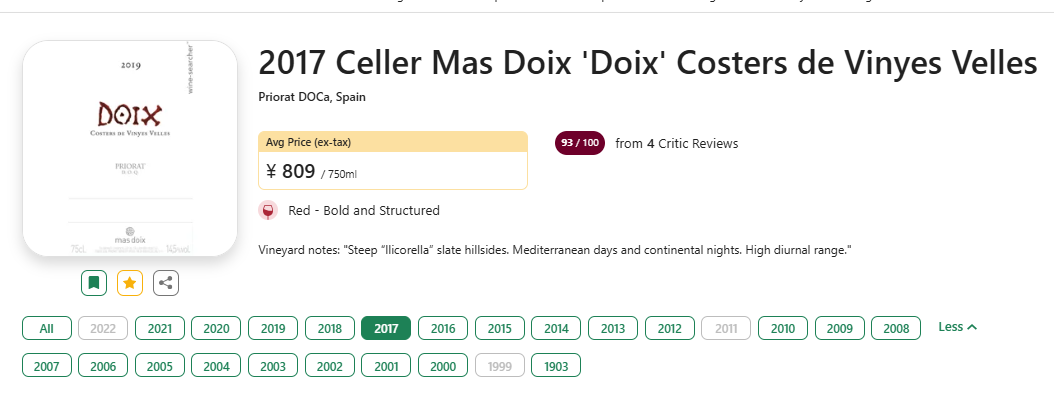Screen dimensions: 1054x398
Task: Choose the 1903 vintage
Action: (x=556, y=366)
